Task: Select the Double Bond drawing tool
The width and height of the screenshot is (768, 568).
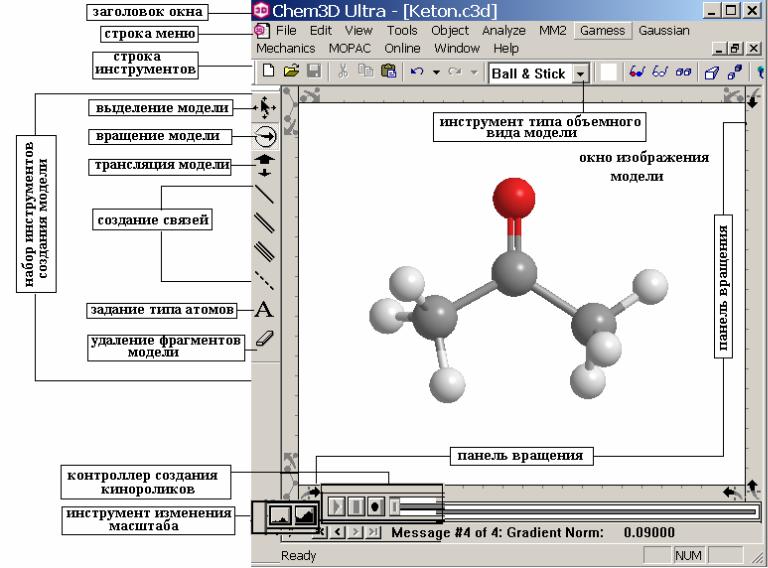Action: (x=264, y=223)
